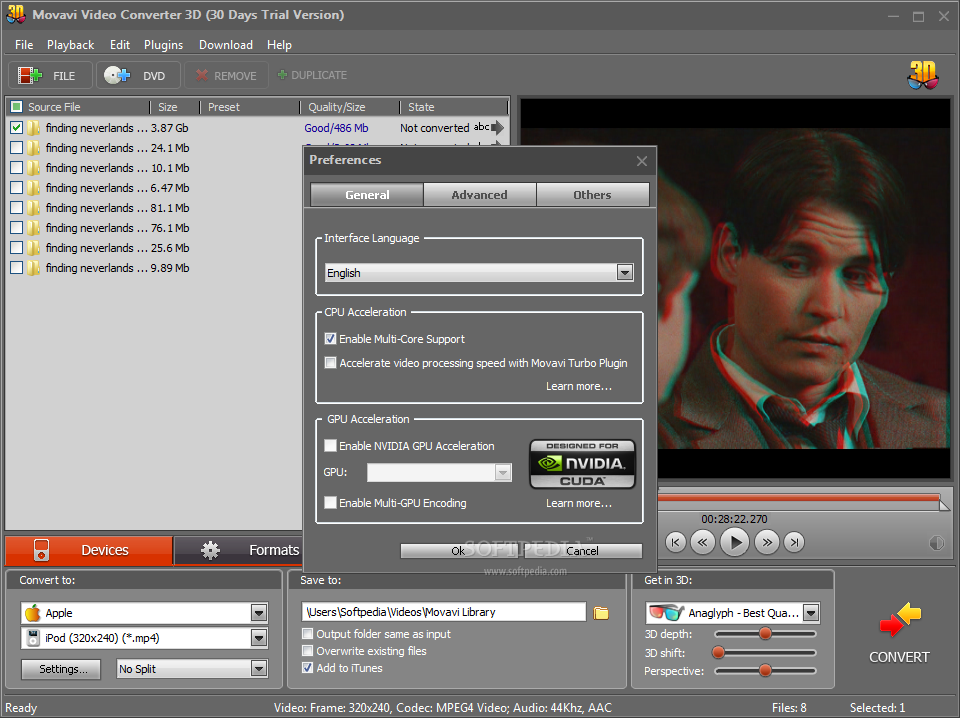Open the GPU selection dropdown
This screenshot has height=718, width=960.
503,472
